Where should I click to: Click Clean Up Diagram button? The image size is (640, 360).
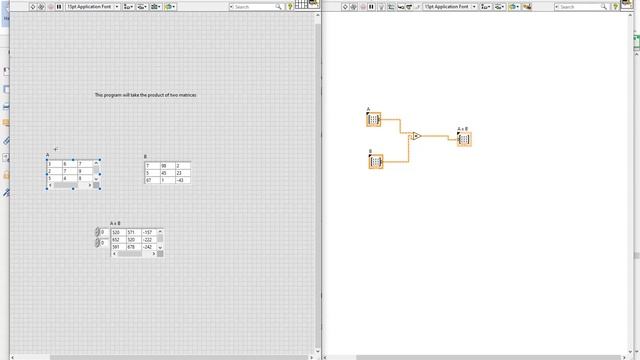527,7
